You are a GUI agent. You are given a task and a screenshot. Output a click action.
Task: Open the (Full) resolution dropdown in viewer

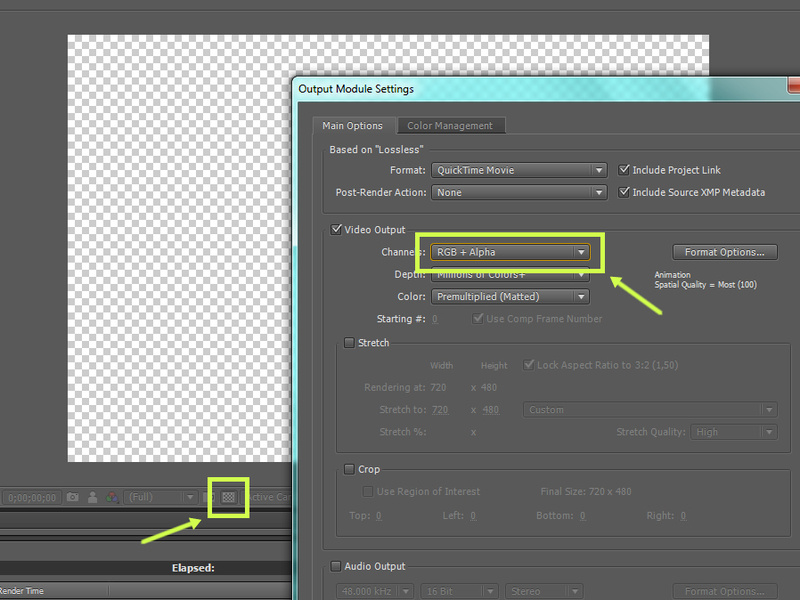point(160,497)
